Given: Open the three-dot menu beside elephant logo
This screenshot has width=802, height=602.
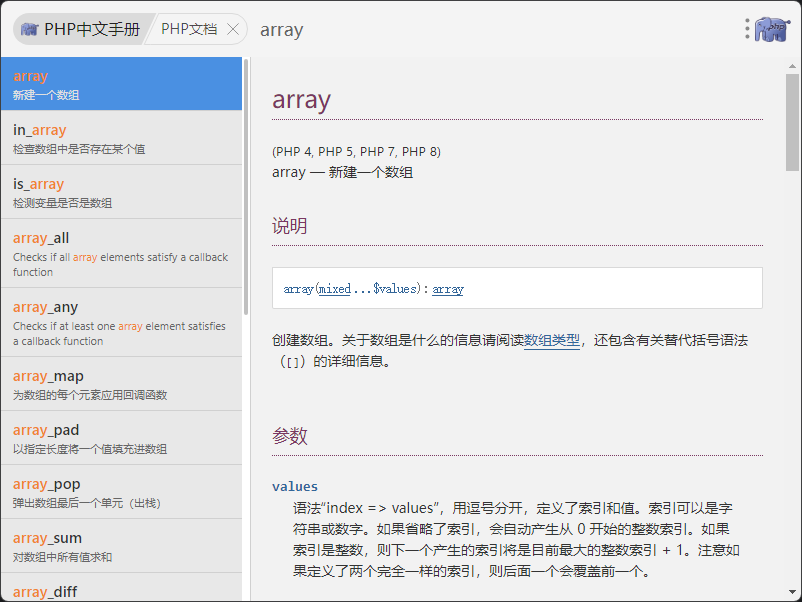Looking at the screenshot, I should 747,29.
